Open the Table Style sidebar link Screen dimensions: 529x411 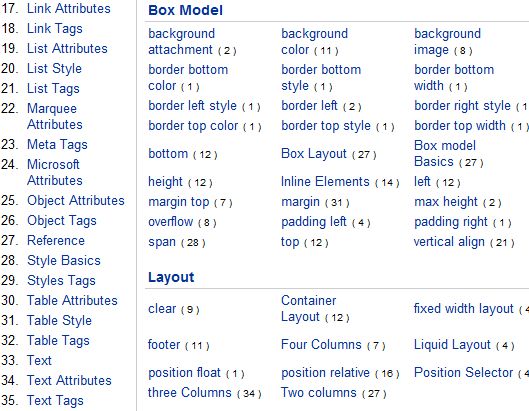click(x=59, y=320)
